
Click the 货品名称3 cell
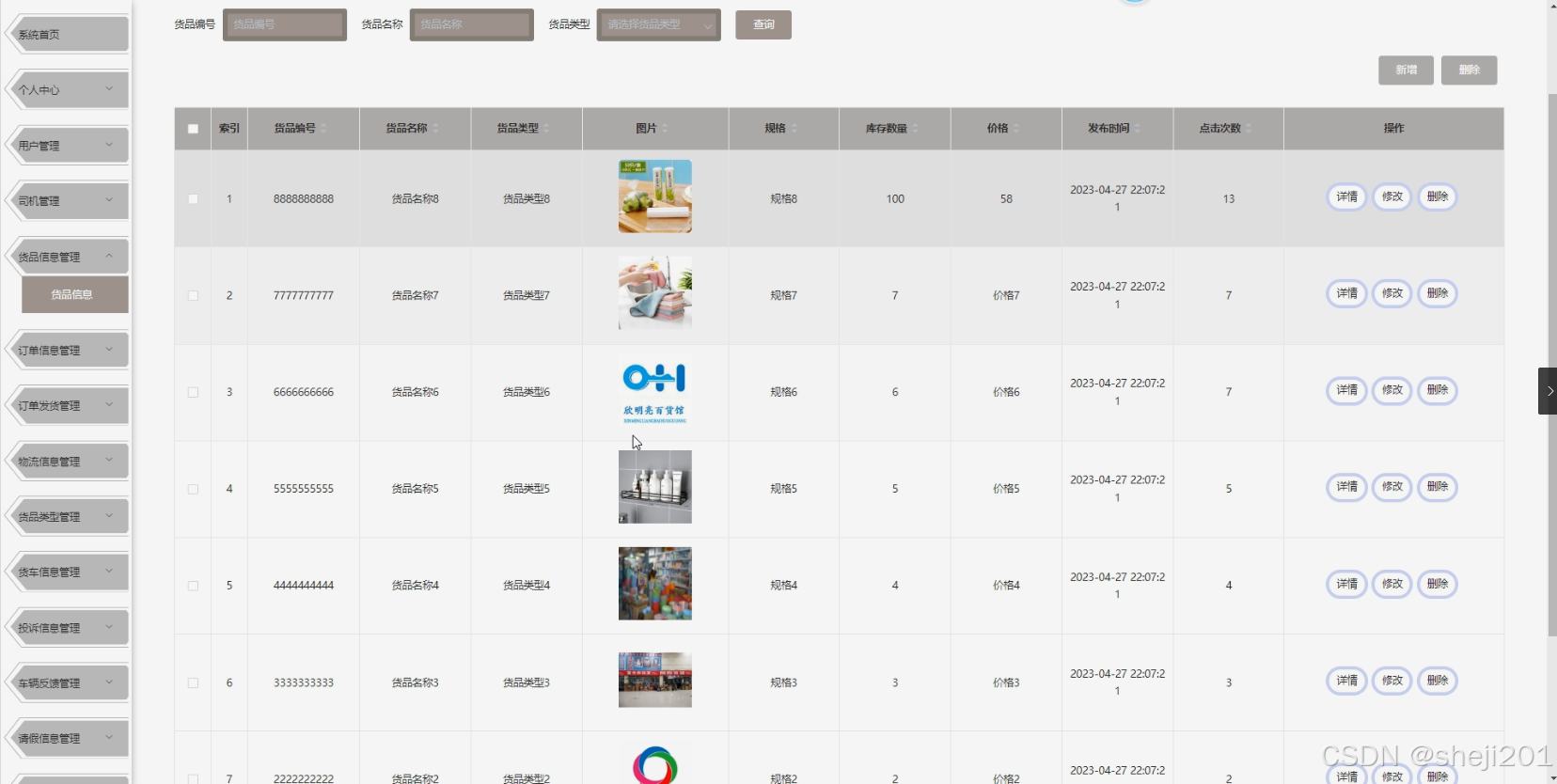point(416,683)
